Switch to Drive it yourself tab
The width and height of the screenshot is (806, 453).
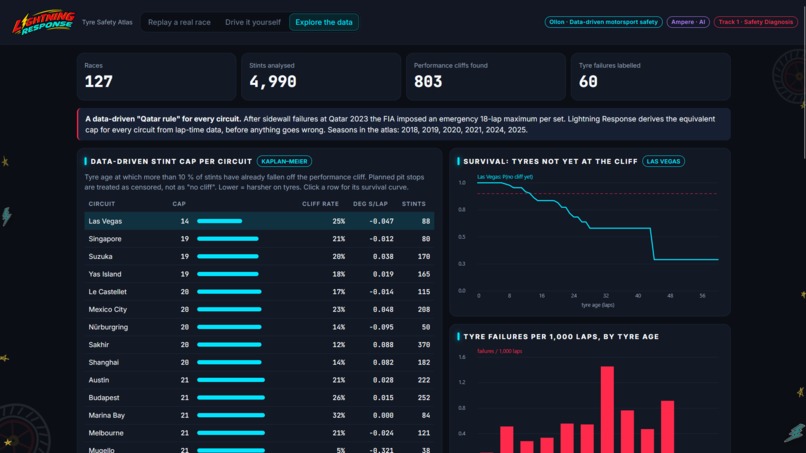253,22
